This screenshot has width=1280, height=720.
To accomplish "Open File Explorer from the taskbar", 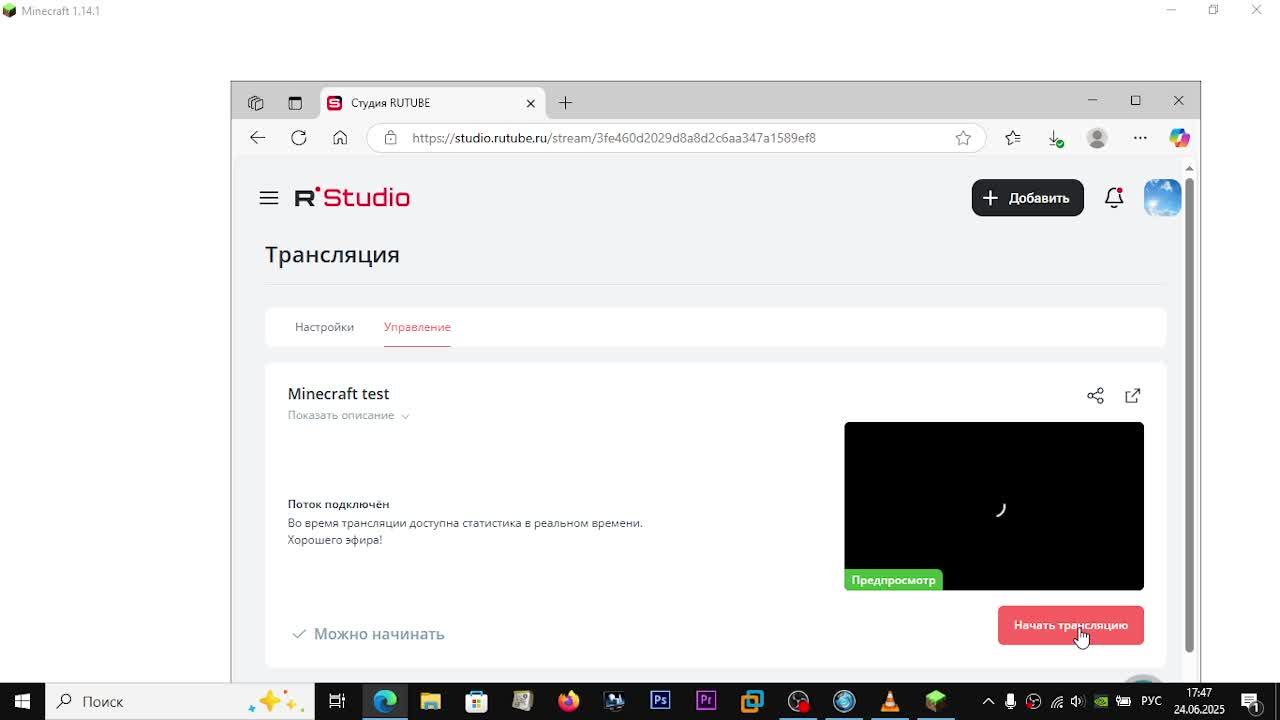I will [430, 701].
